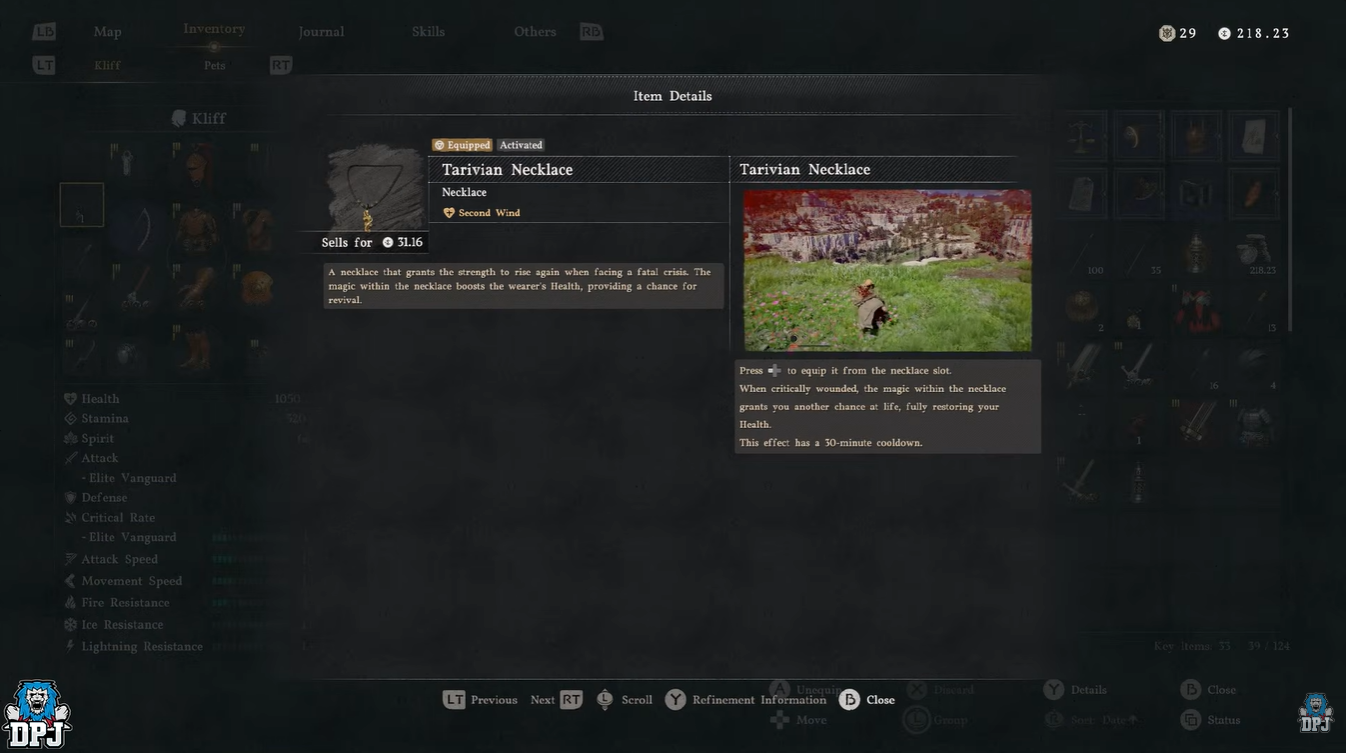Click the DPJ lion logo bottom-left

pyautogui.click(x=37, y=715)
